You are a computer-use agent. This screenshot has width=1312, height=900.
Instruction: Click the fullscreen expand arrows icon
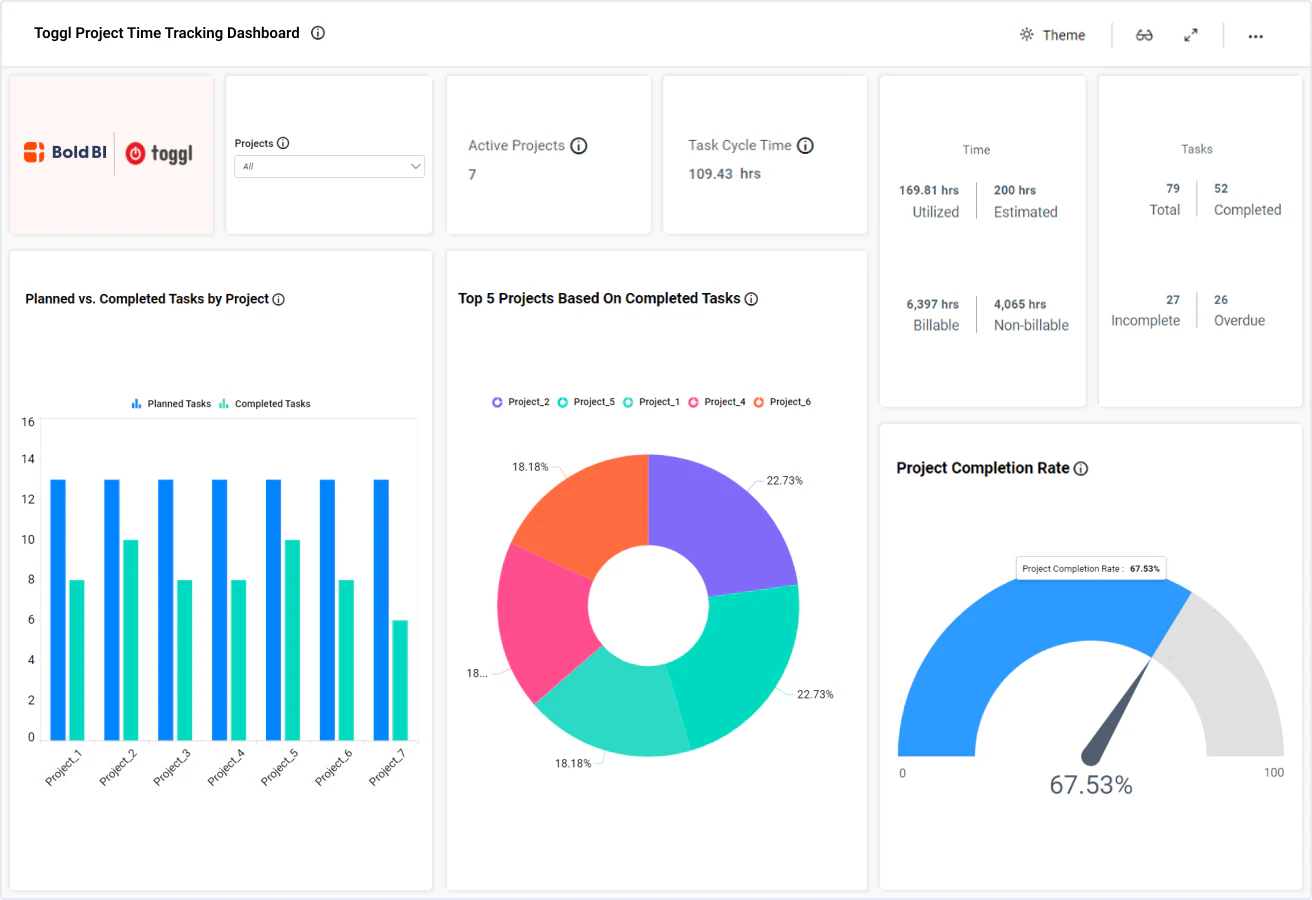tap(1191, 35)
